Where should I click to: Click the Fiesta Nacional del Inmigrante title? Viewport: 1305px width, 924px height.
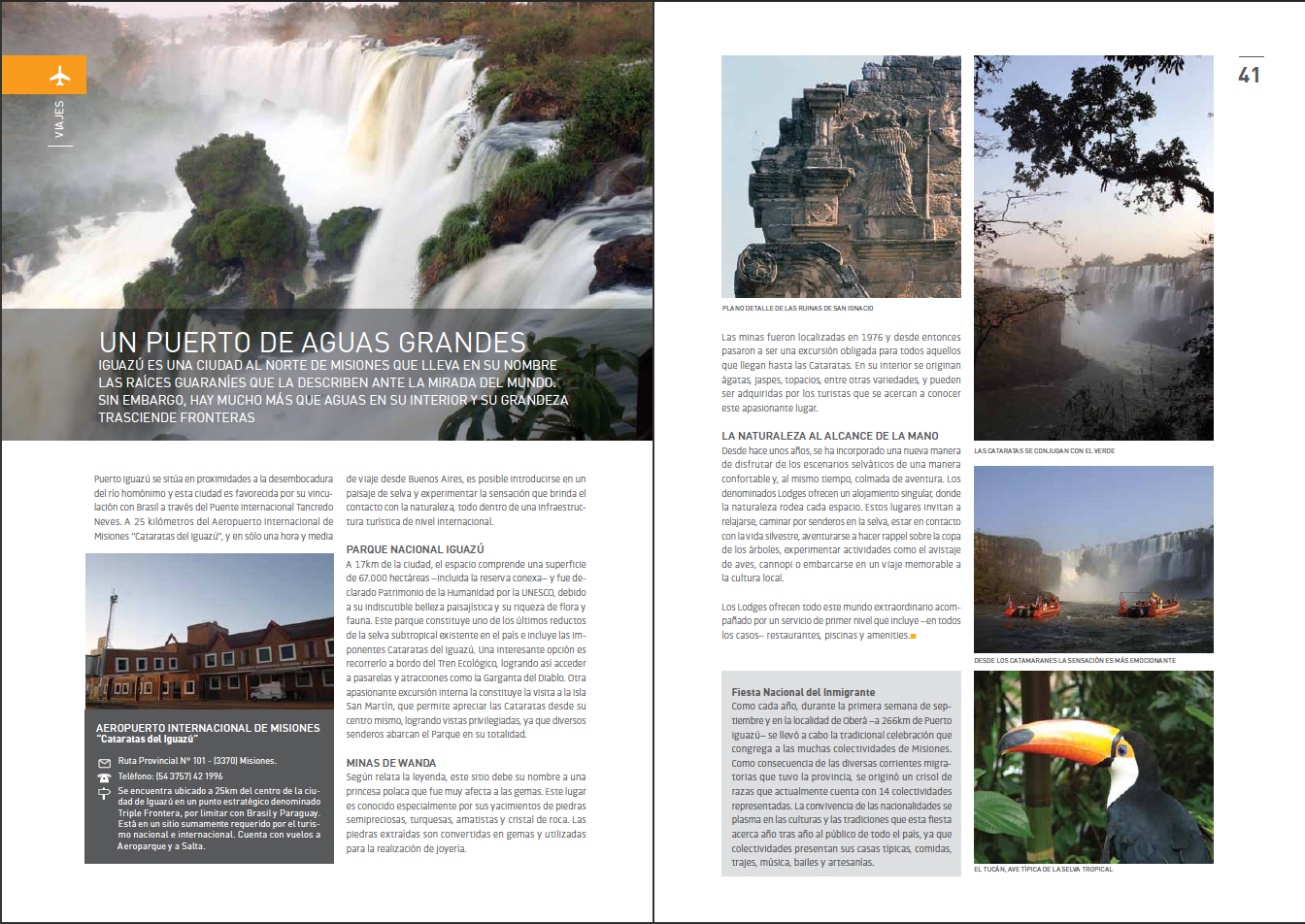point(803,692)
